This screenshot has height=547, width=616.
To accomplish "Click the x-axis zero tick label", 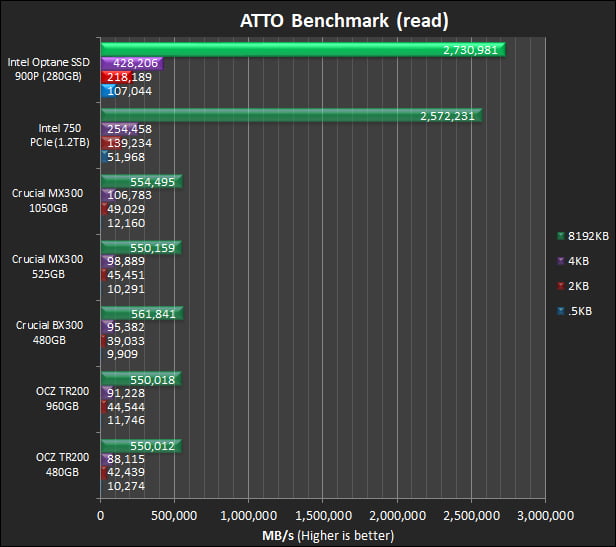I will (101, 516).
